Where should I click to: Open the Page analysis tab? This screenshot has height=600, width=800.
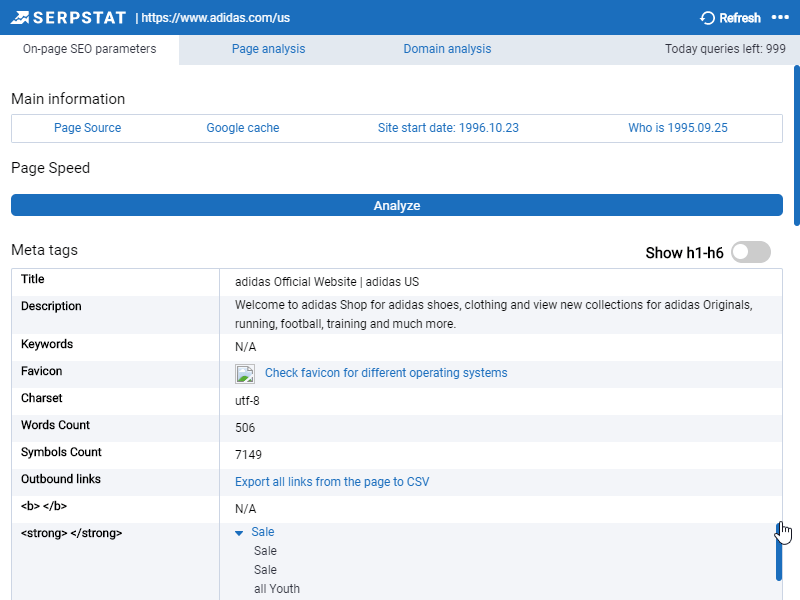268,49
